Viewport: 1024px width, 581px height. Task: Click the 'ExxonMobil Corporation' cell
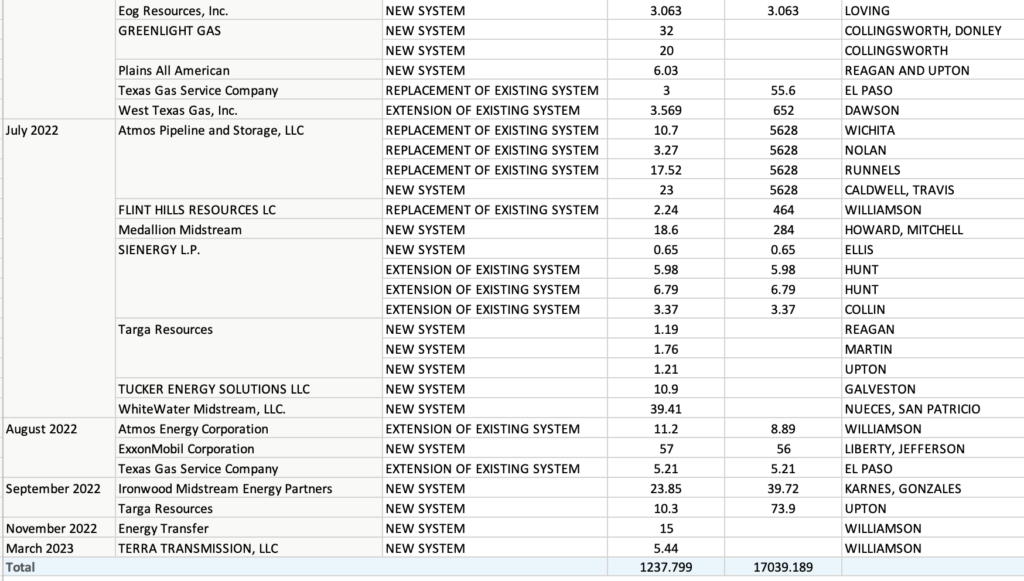point(249,448)
